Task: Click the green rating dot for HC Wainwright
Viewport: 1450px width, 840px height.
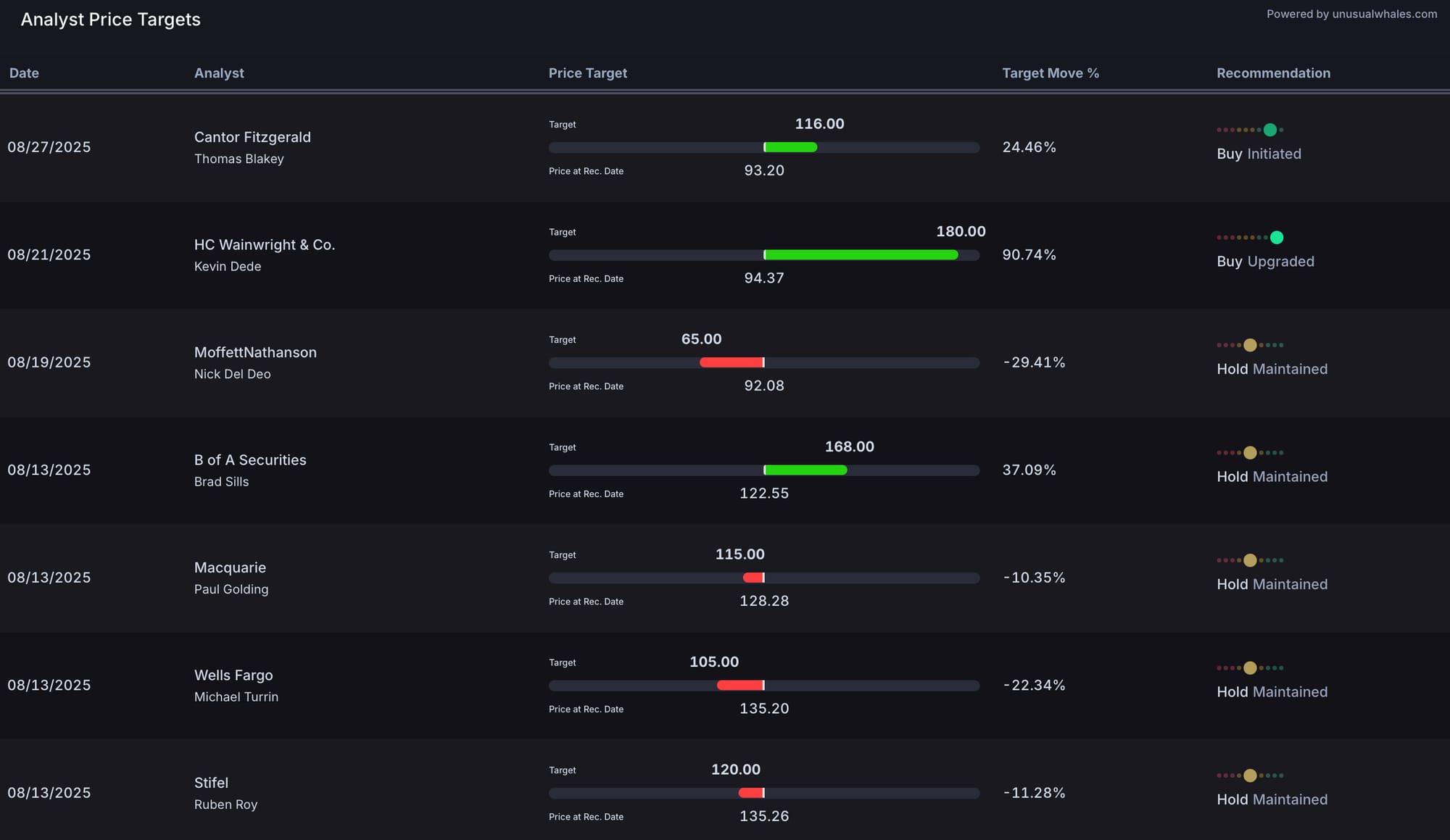Action: pyautogui.click(x=1277, y=238)
